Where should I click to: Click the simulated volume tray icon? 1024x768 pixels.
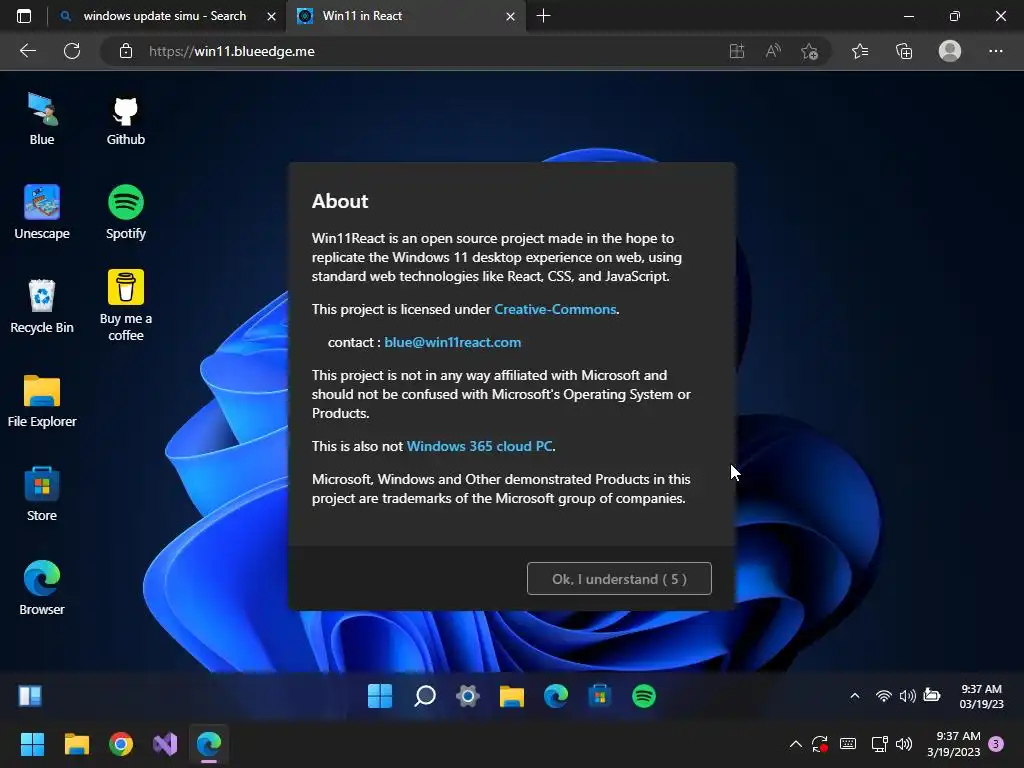point(907,696)
